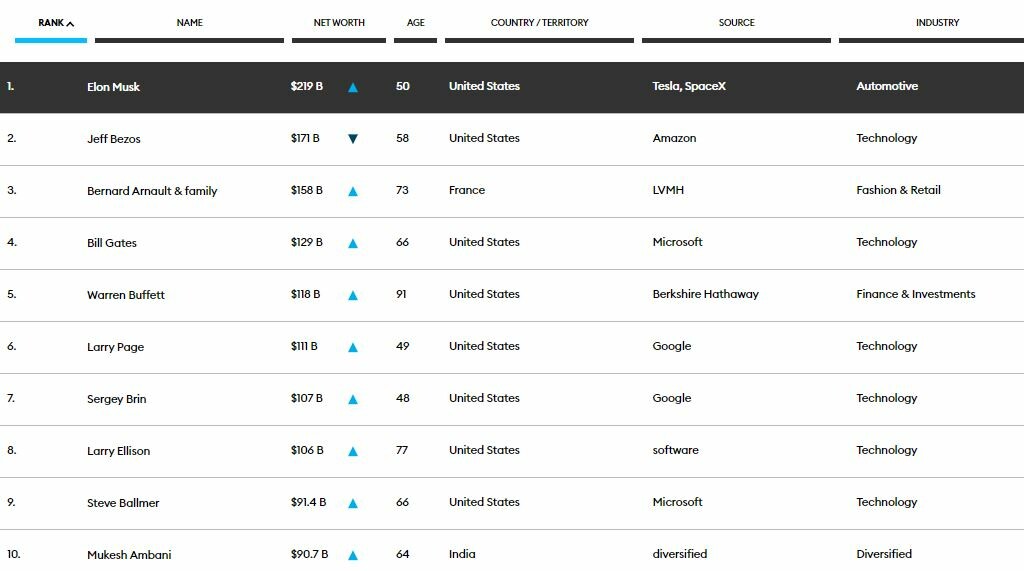This screenshot has height=571, width=1024.
Task: Sort by the RANK column header
Action: [56, 23]
